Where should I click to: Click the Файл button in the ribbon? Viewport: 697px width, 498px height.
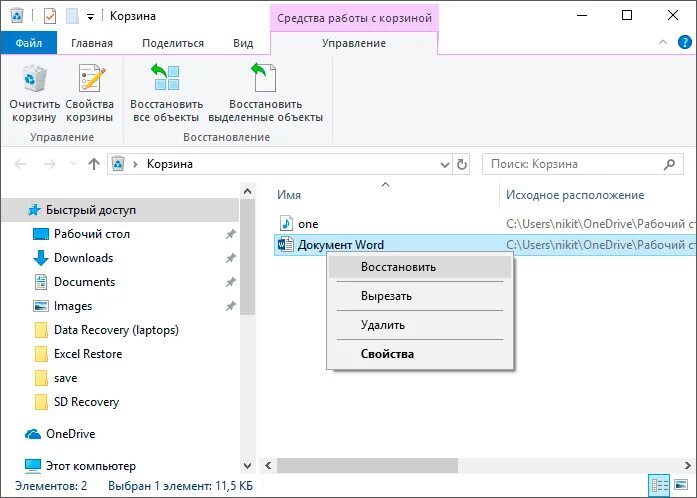29,43
